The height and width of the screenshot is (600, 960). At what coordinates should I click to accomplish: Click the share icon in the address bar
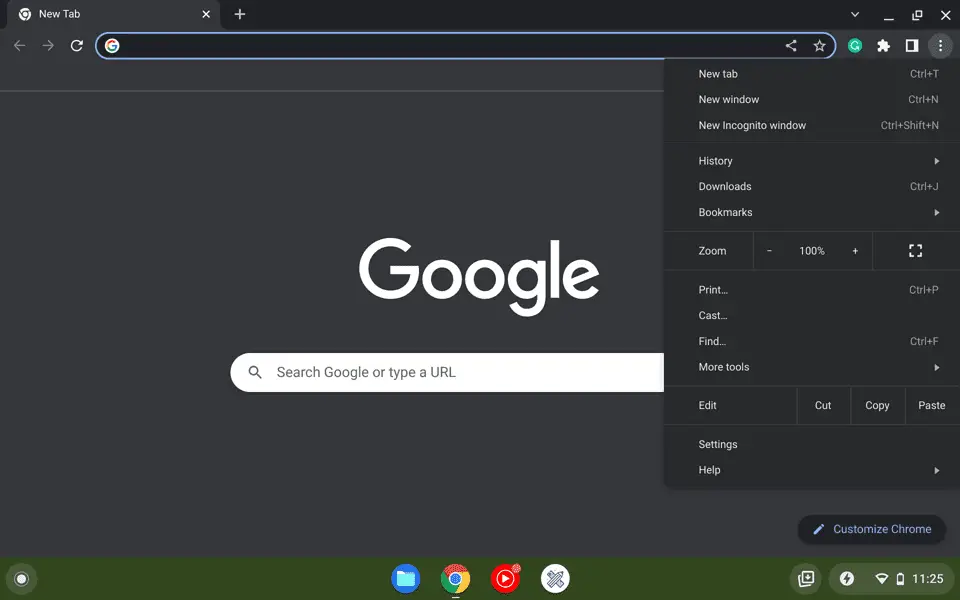point(791,45)
